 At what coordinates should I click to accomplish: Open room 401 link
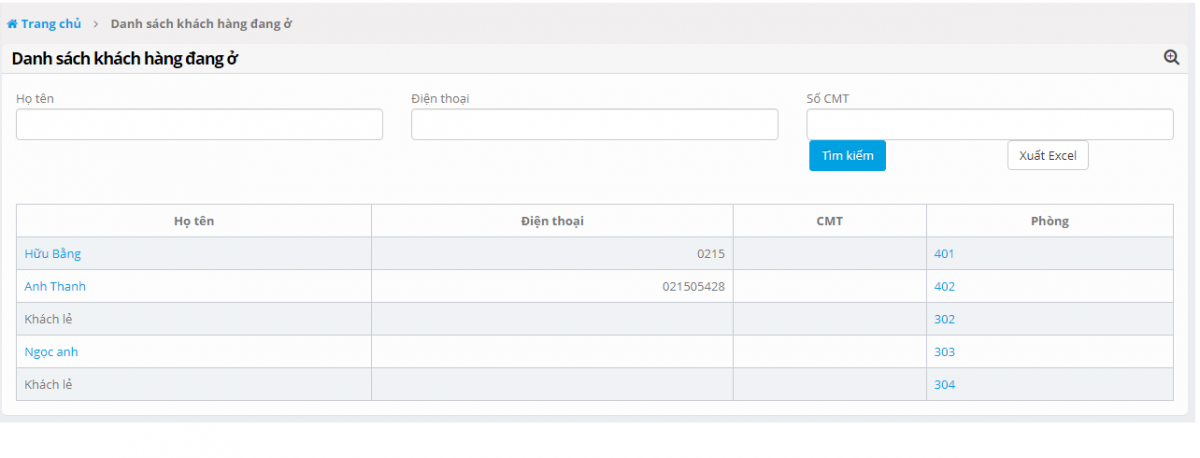tap(944, 254)
